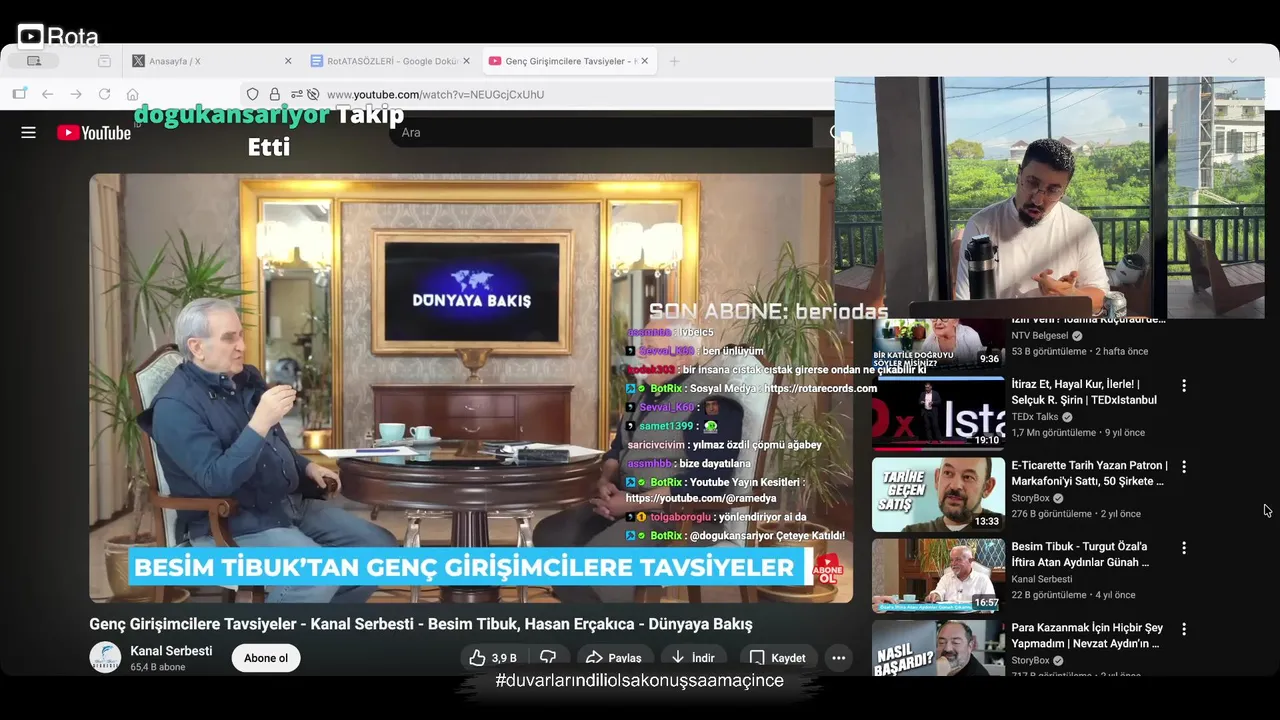Open 'İtiraz Et, Hayal Kur, İlerle!' video title

pyautogui.click(x=1084, y=392)
